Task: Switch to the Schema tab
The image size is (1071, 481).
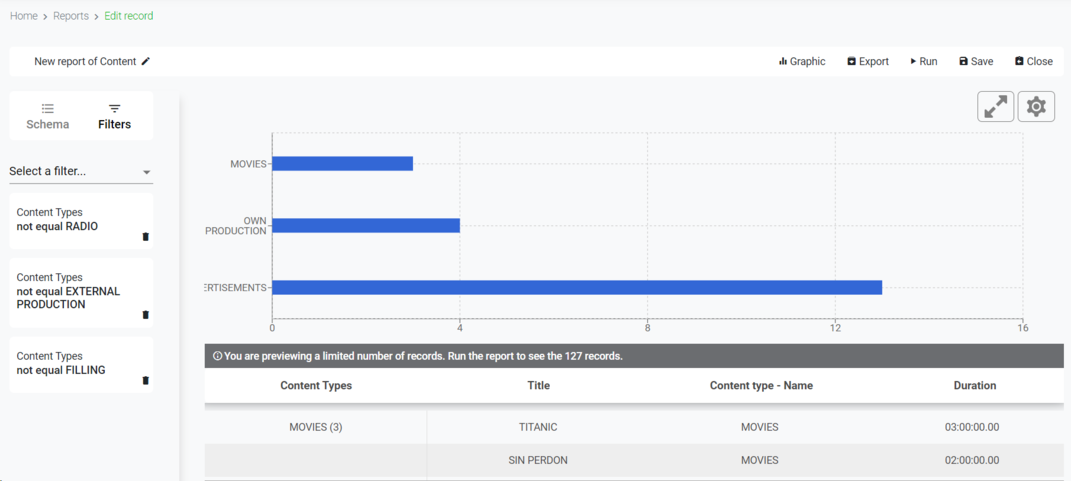Action: [47, 116]
